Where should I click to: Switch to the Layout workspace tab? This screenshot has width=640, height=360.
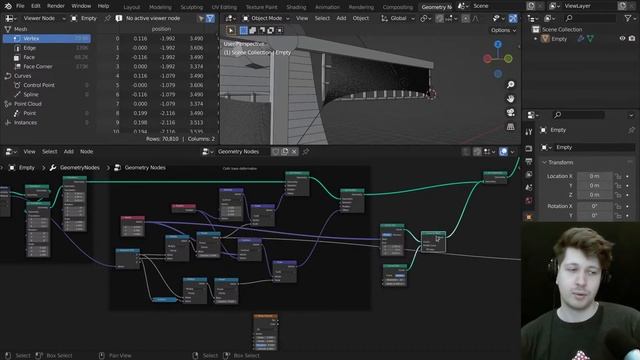tap(131, 7)
